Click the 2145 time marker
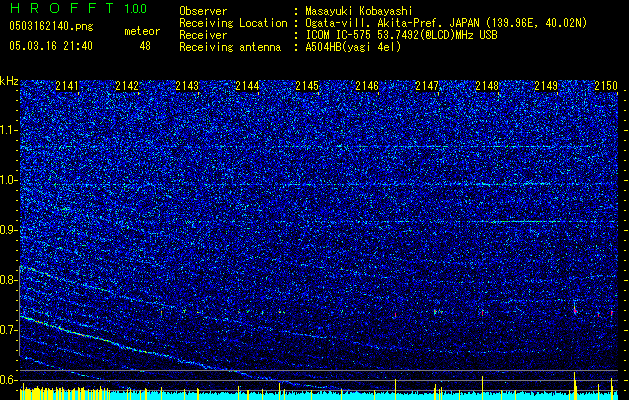 pos(307,86)
